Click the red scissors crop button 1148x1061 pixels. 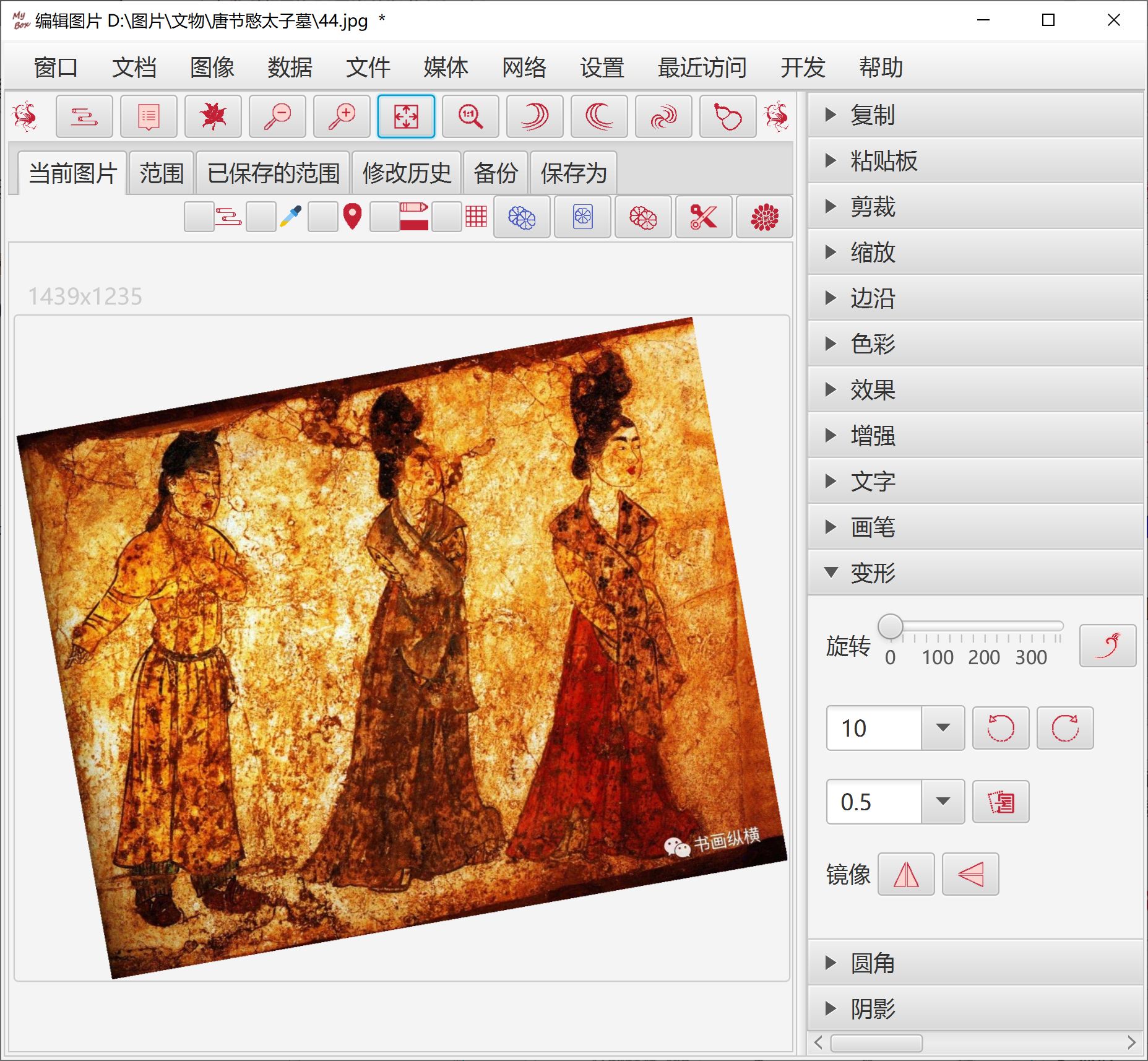pyautogui.click(x=704, y=217)
